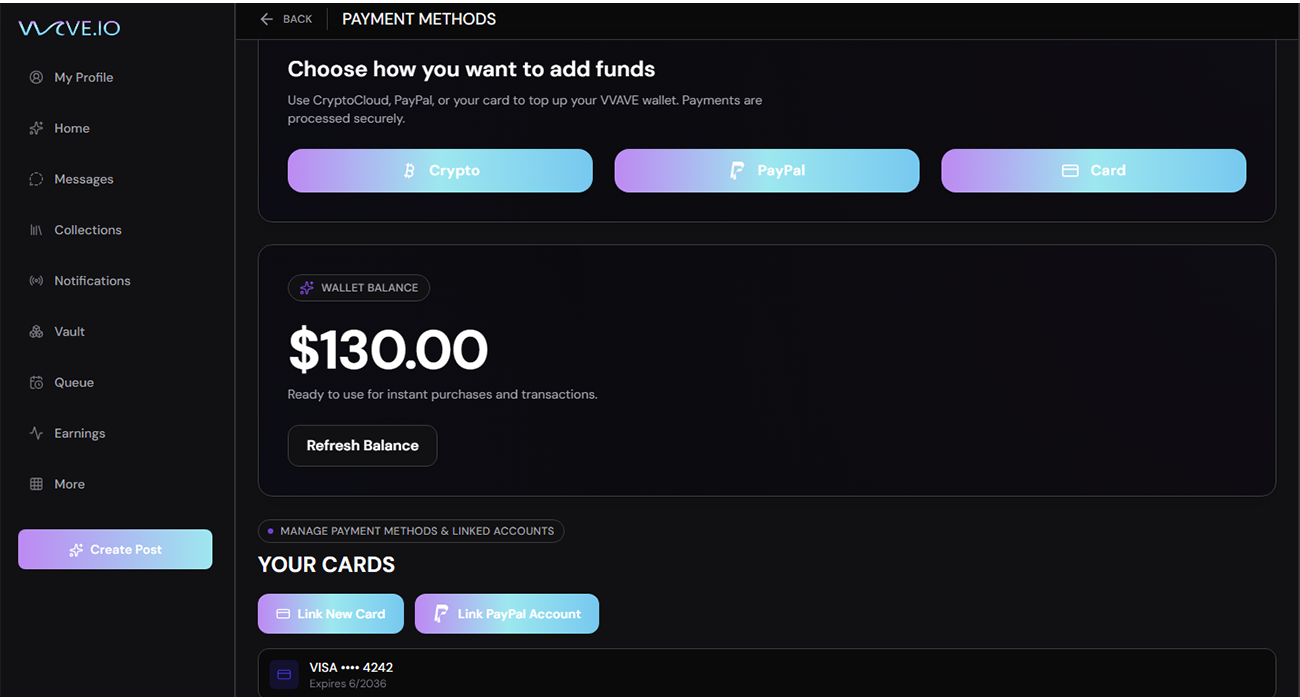Link a new card

pos(330,613)
